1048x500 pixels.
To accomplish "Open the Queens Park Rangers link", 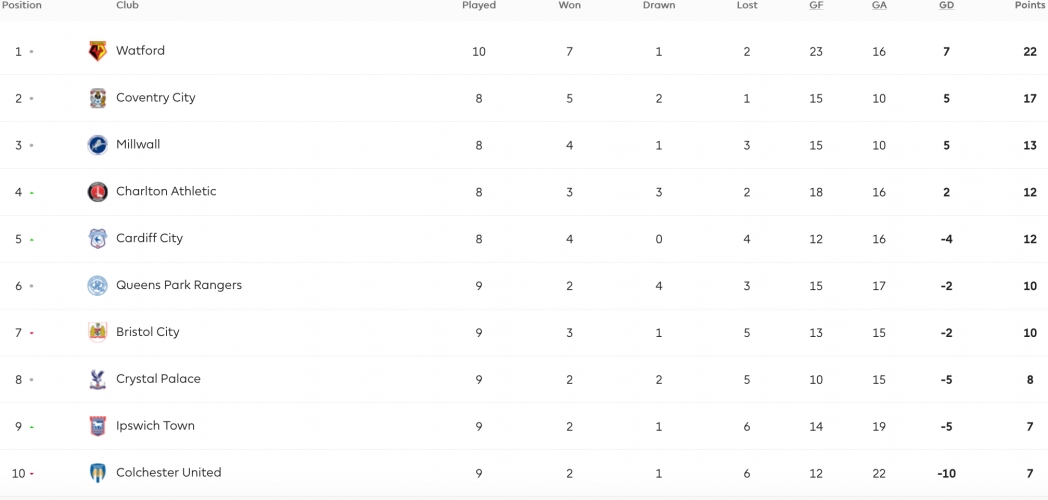I will (x=179, y=285).
